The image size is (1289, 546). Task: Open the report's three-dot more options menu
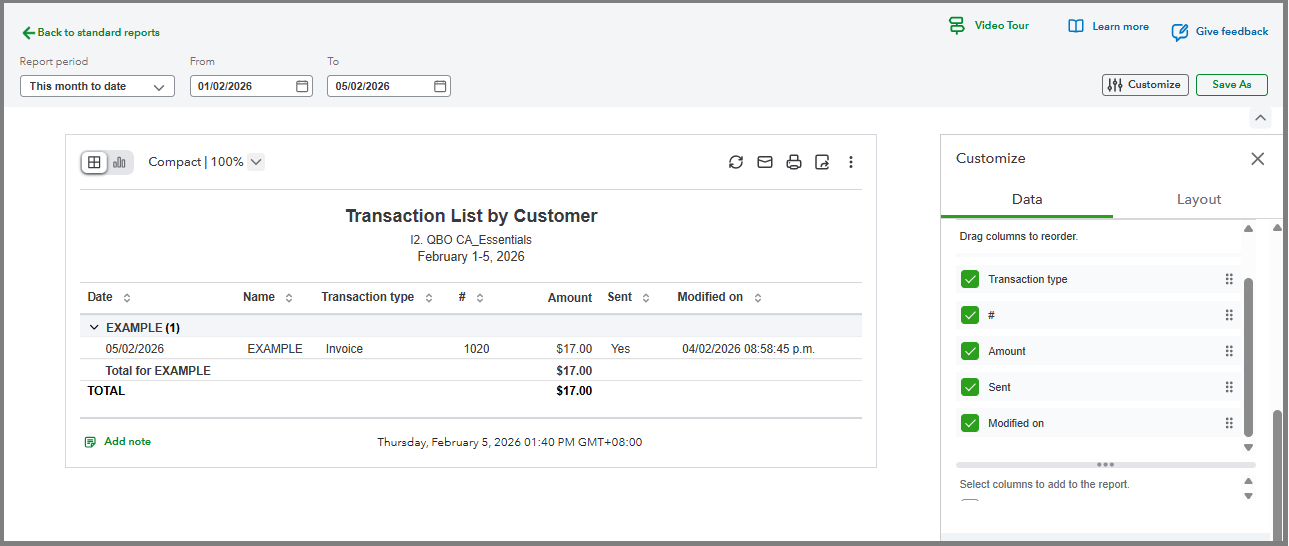pos(851,162)
